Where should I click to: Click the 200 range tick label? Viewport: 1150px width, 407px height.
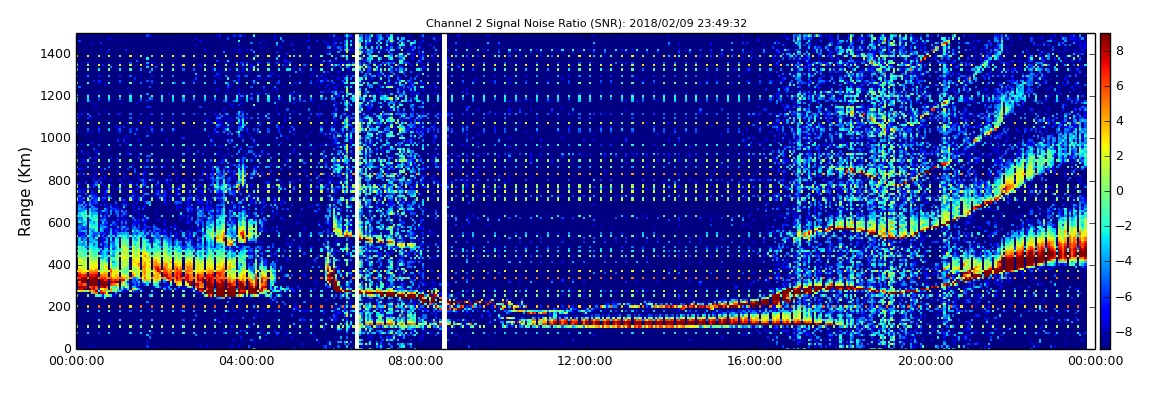[60, 307]
